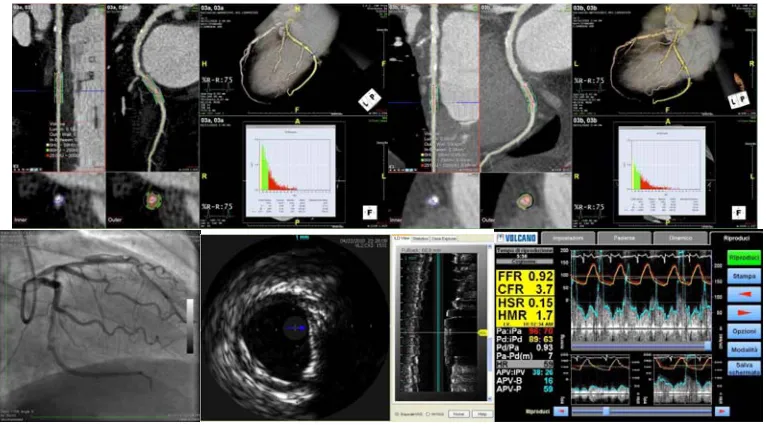This screenshot has width=766, height=426.
Task: Click the step-back arrow left of bottom playback slider
Action: (x=561, y=412)
